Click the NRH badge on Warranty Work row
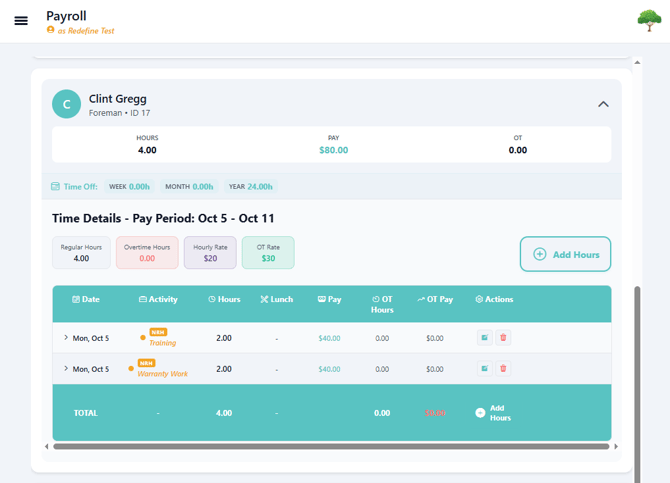Screen dimensions: 670x483 pyautogui.click(x=146, y=363)
